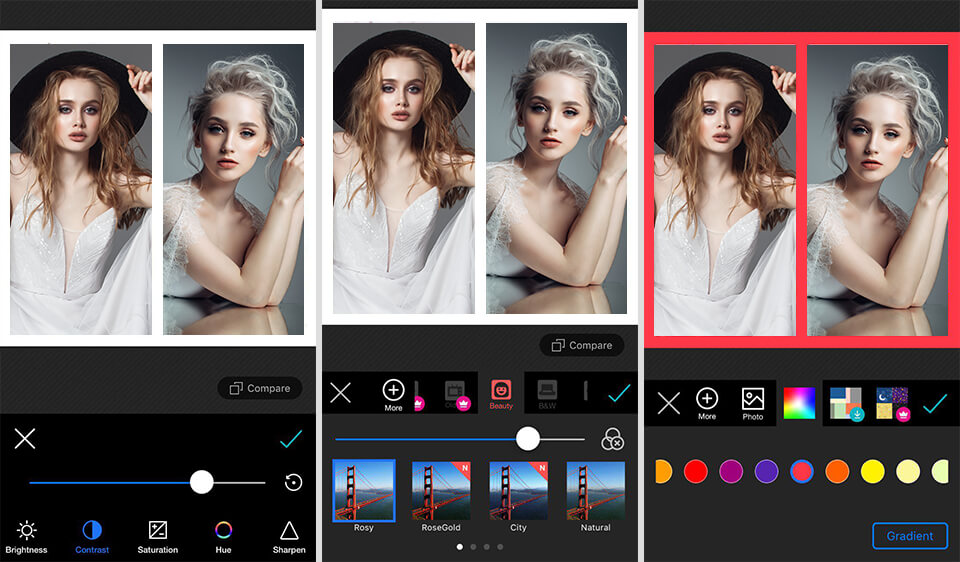Viewport: 960px width, 562px height.
Task: Open Gradient background options
Action: point(910,536)
